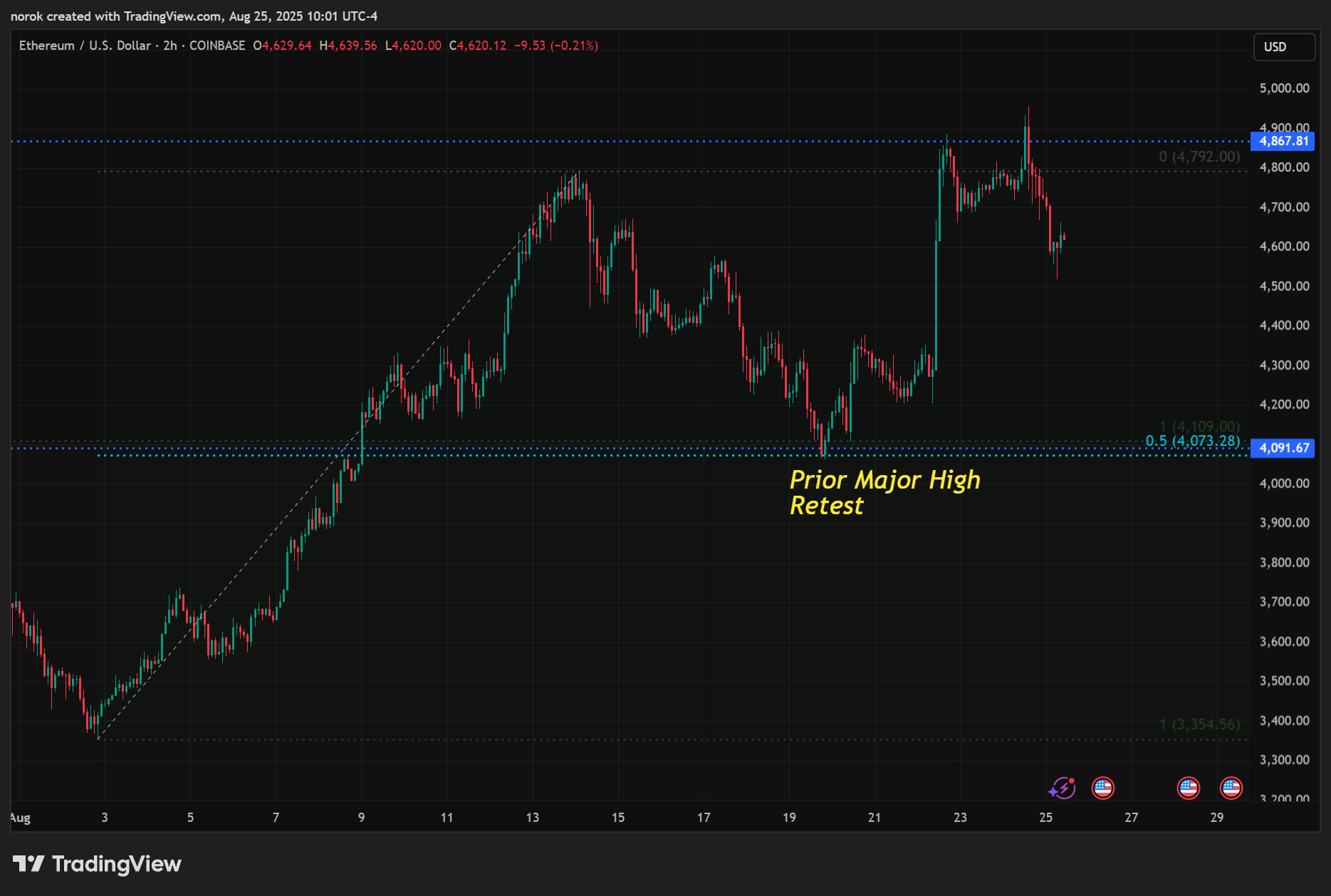The image size is (1331, 896).
Task: Click the US flag event icon near date 26
Action: pos(1102,788)
